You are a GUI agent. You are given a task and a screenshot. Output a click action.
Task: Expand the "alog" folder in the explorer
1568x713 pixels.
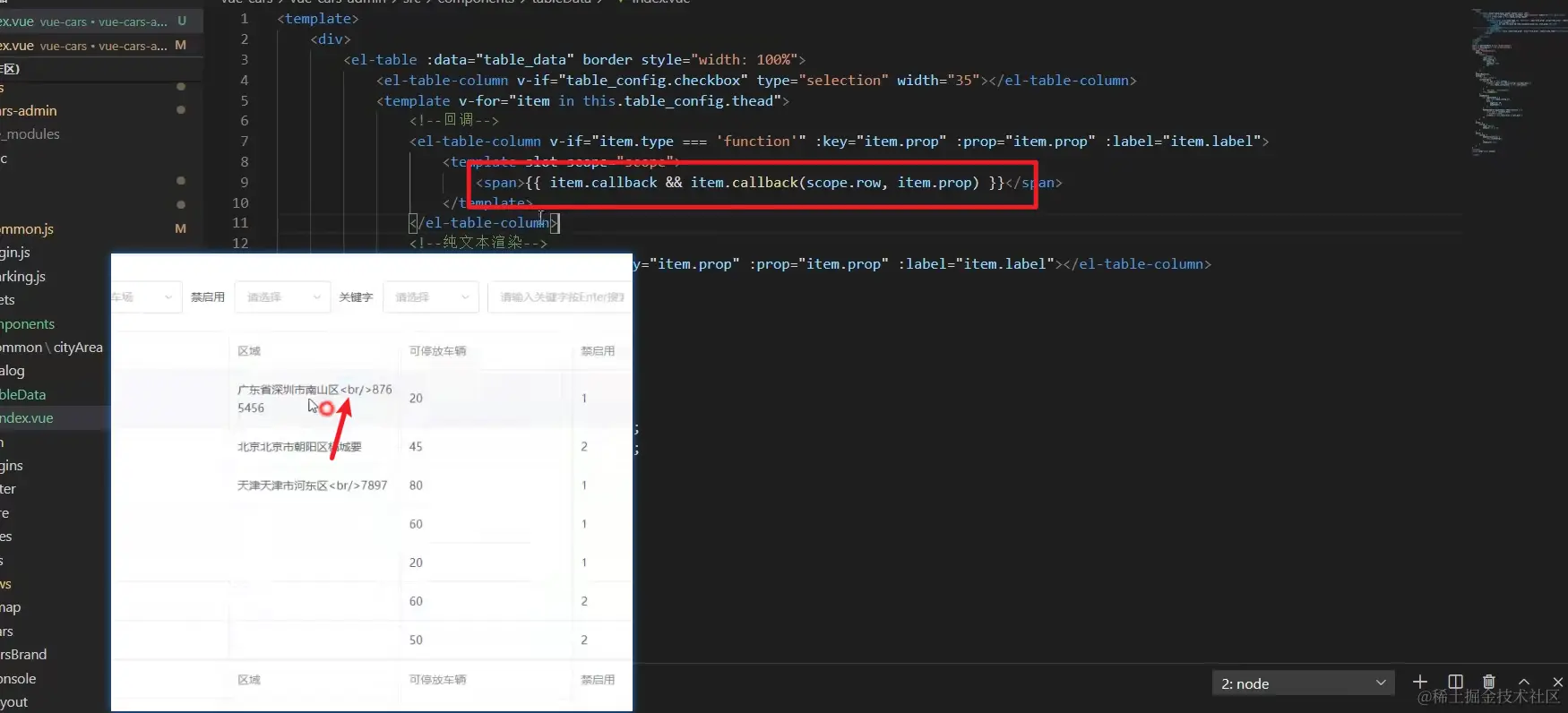13,371
